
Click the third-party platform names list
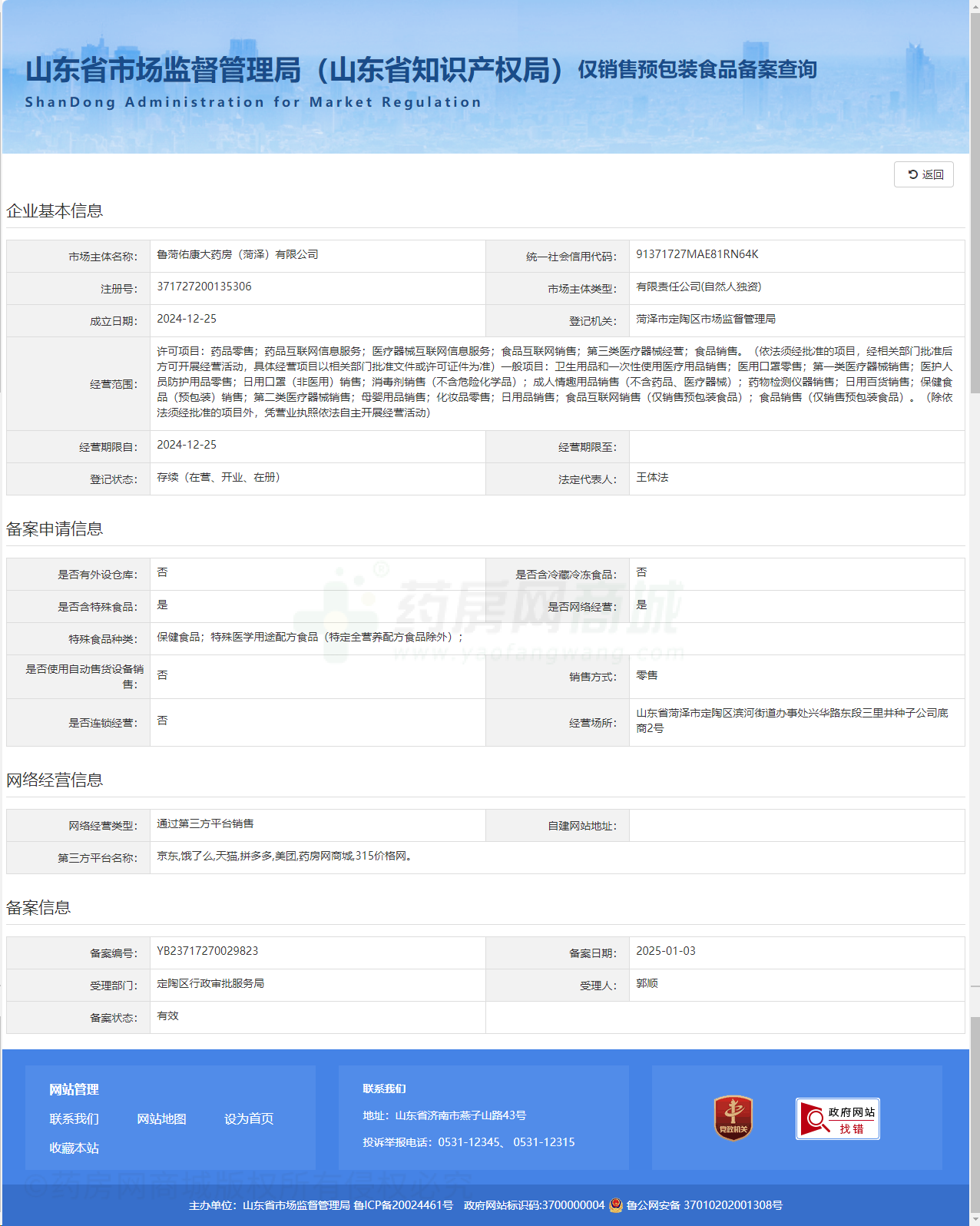coord(284,856)
